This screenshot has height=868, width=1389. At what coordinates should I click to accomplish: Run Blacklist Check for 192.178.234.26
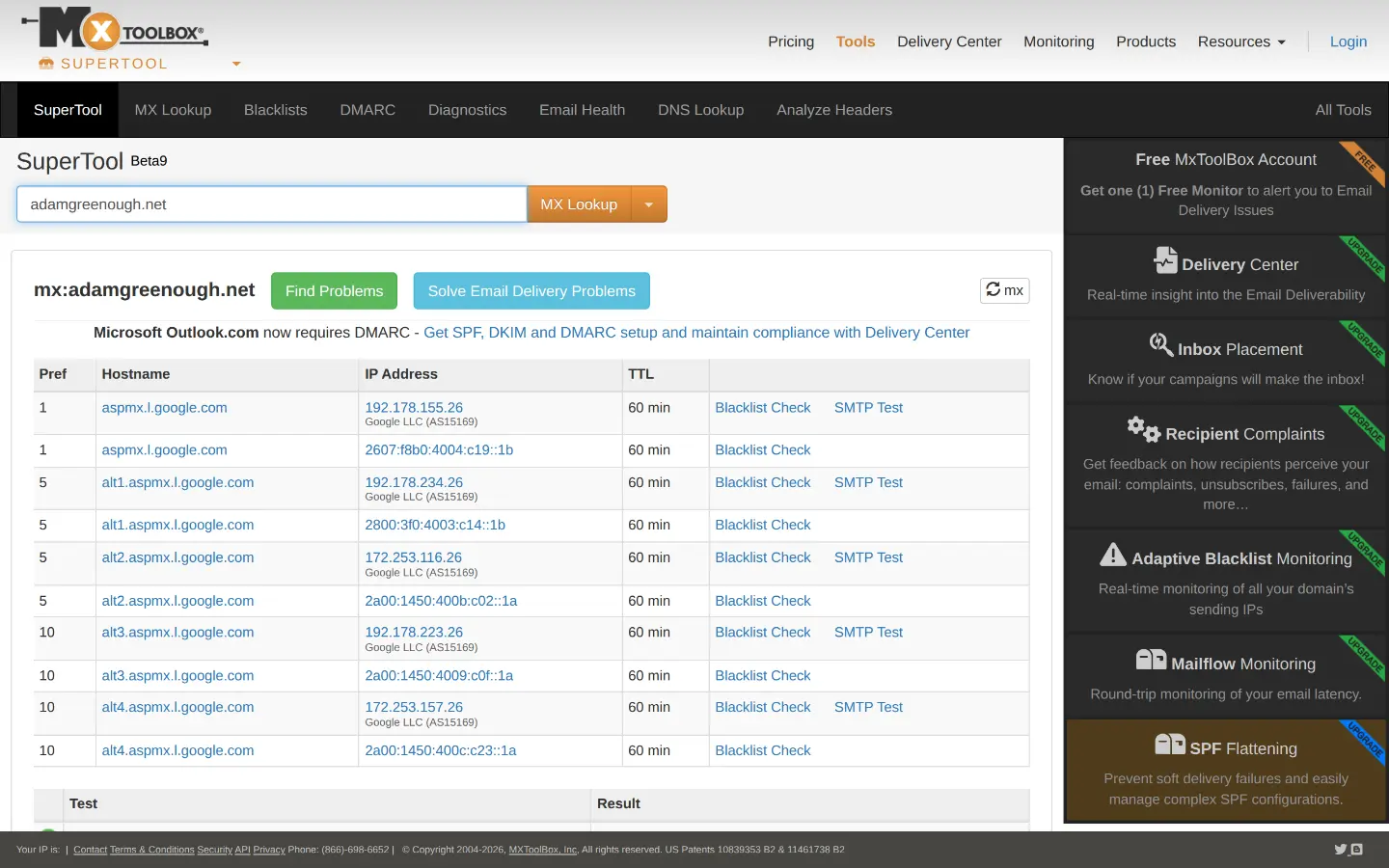click(763, 482)
